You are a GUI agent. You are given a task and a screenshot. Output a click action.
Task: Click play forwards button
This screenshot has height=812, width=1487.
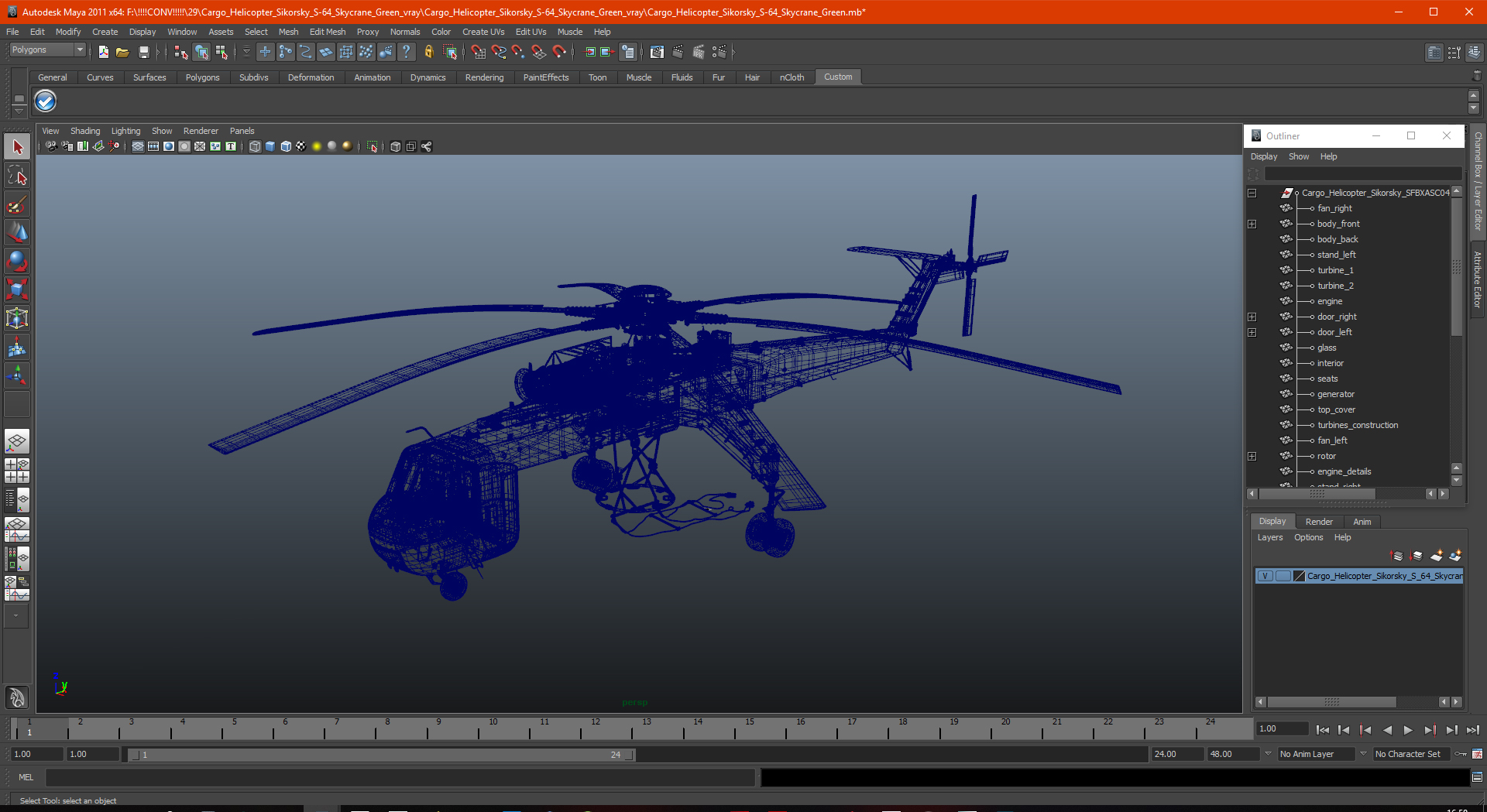point(1408,730)
